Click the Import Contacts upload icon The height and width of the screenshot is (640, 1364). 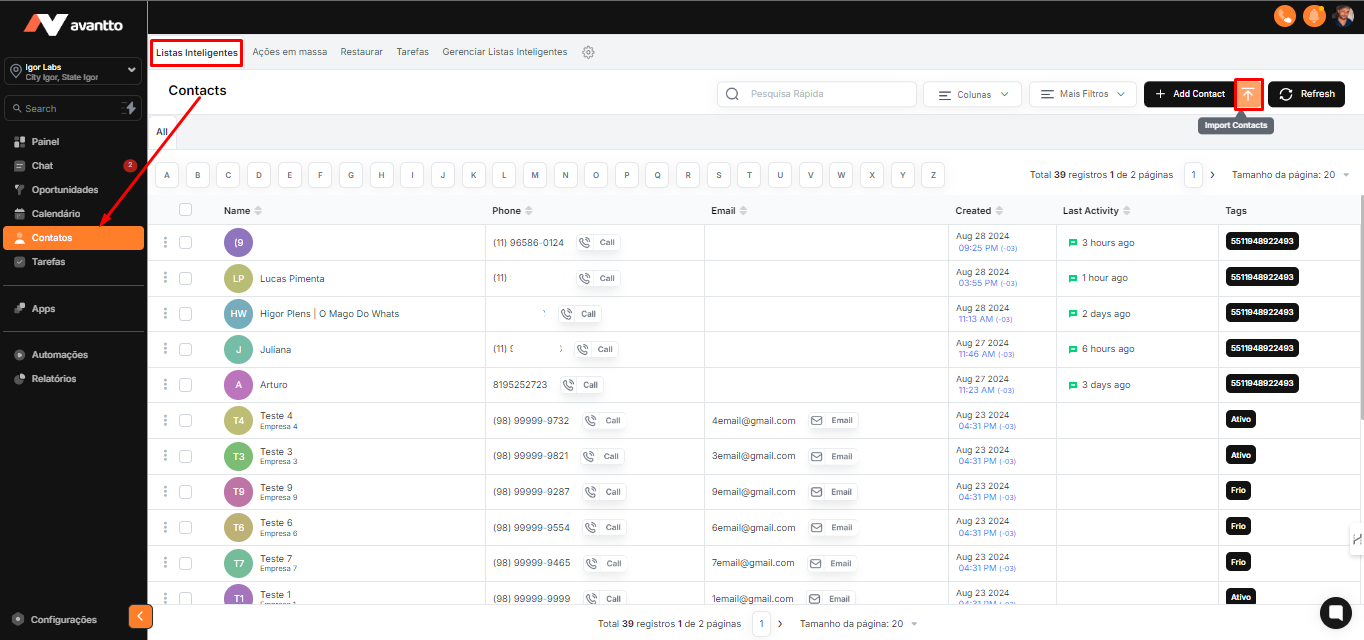1248,94
